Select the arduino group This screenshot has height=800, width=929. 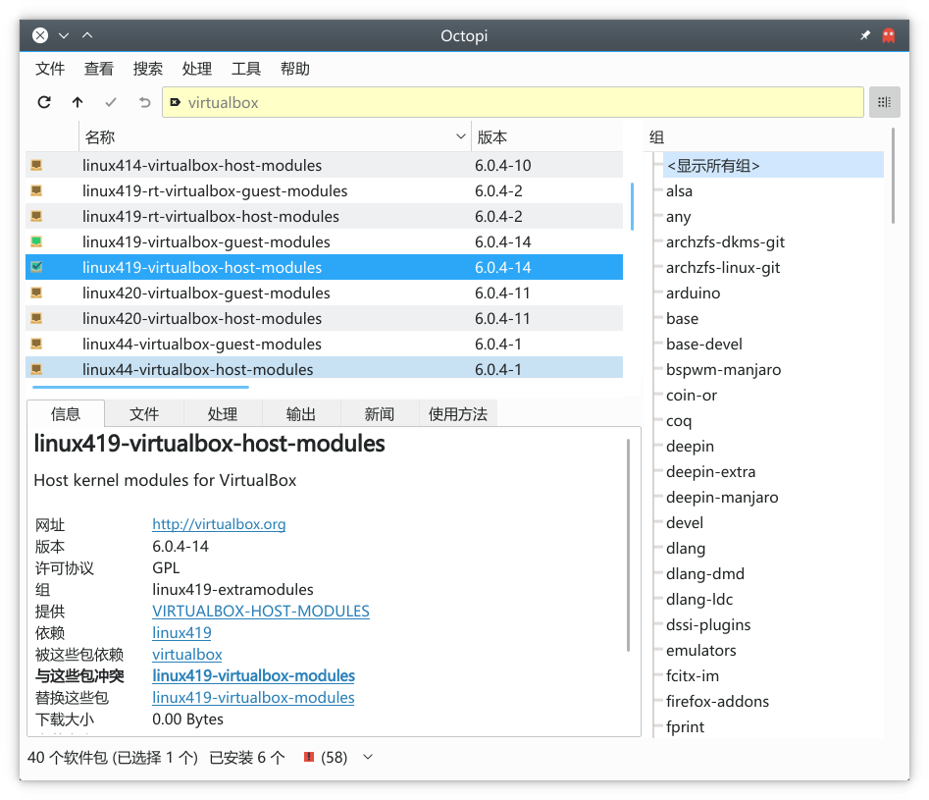click(x=693, y=293)
